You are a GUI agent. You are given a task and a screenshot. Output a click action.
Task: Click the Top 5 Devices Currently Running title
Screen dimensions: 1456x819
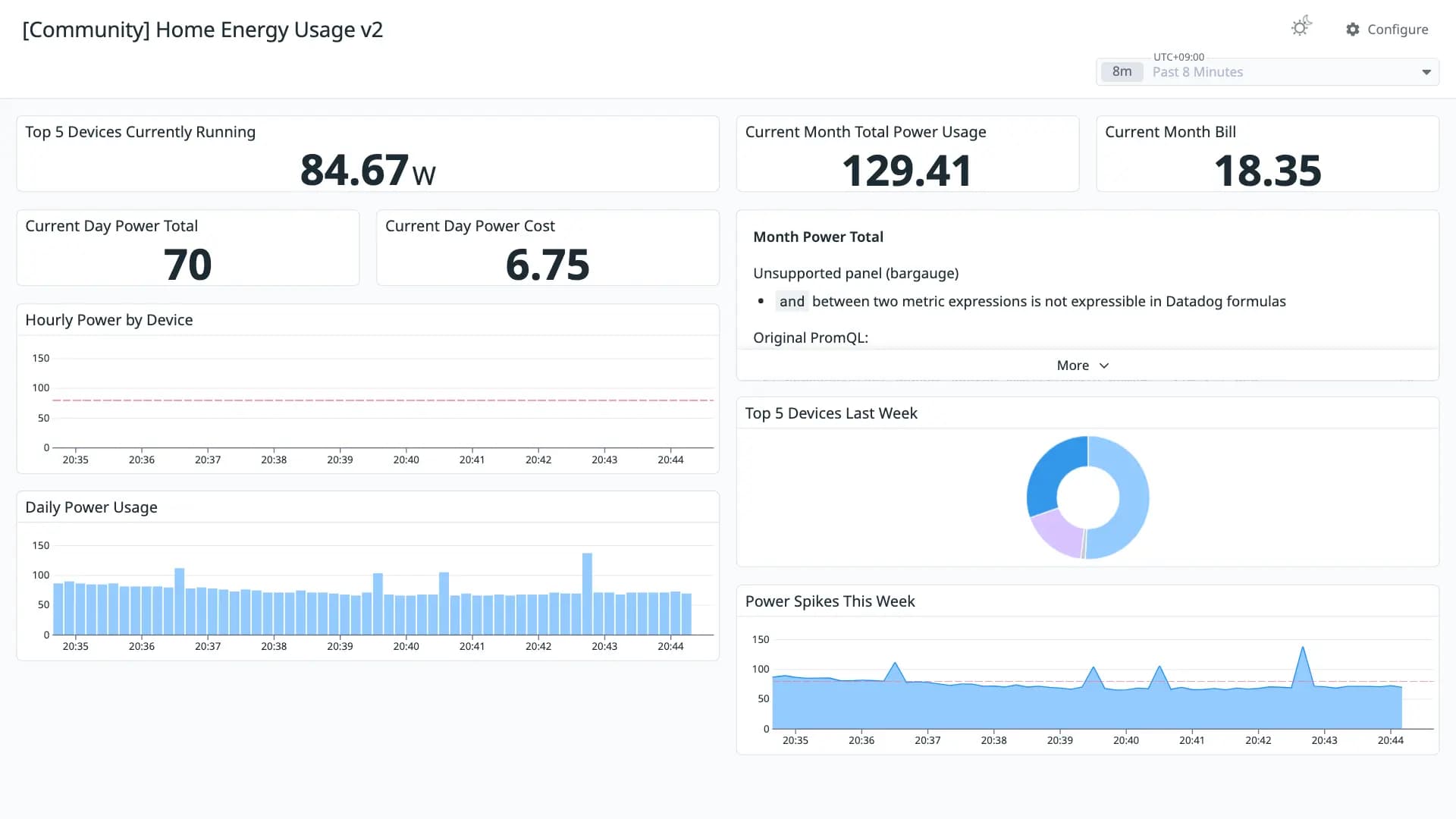140,132
